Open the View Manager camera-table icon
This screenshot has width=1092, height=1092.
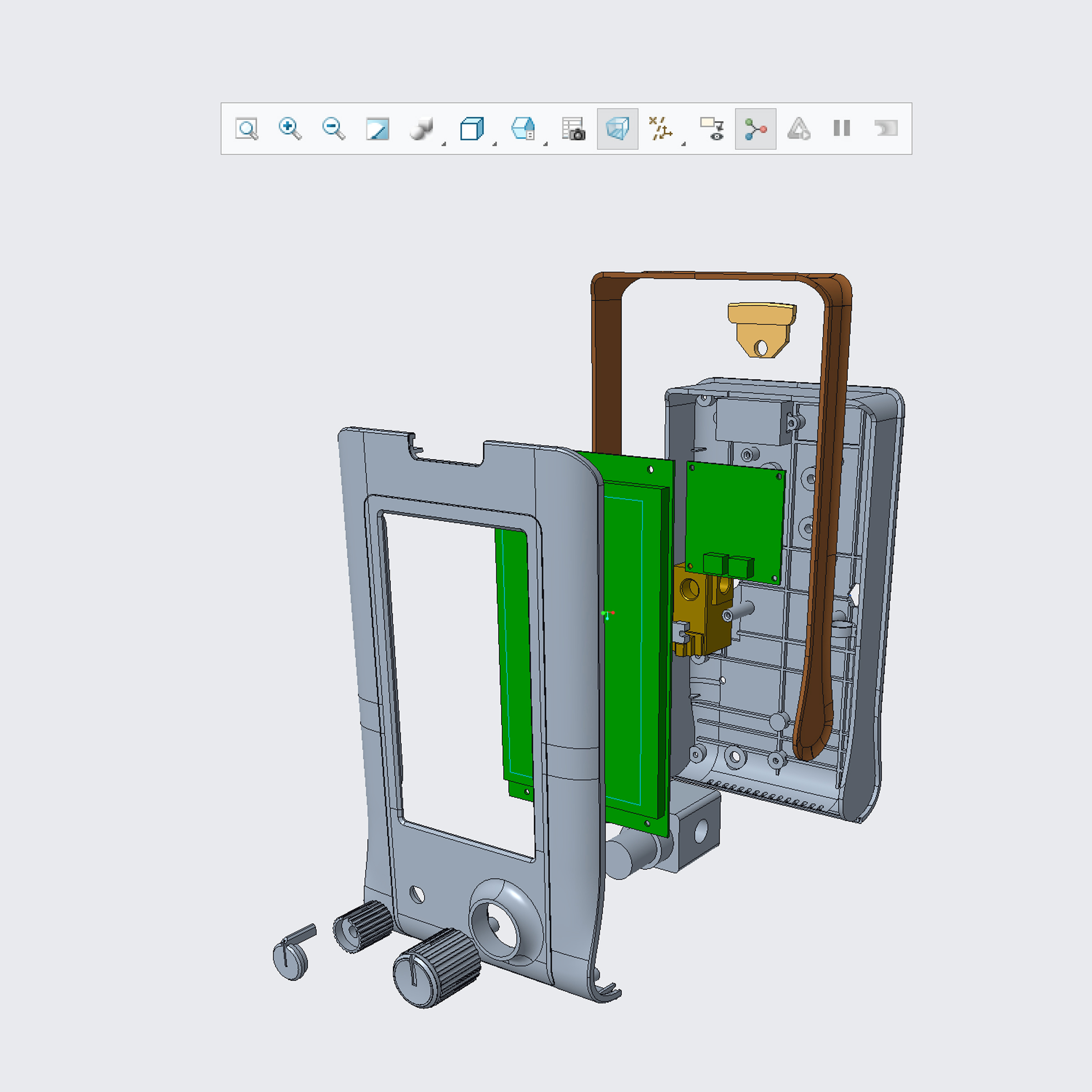click(573, 129)
